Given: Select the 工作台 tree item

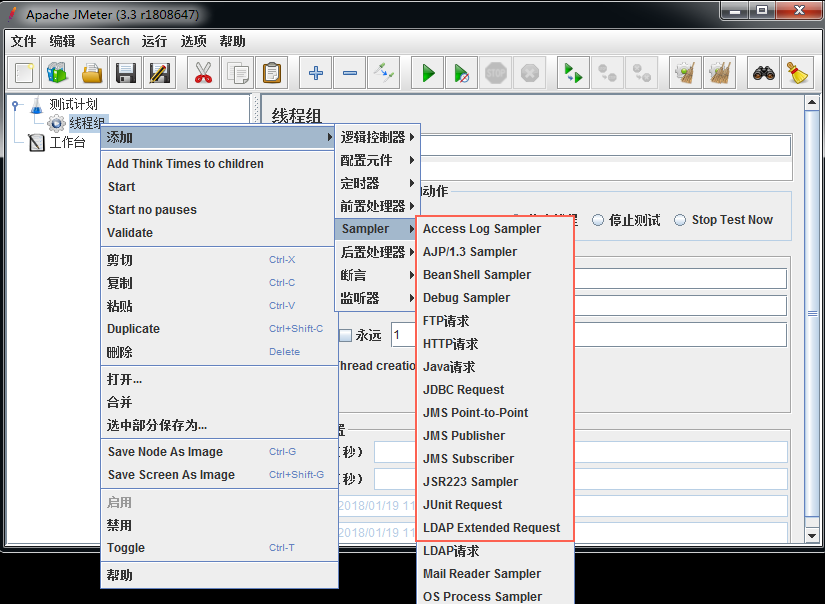Looking at the screenshot, I should [x=66, y=142].
